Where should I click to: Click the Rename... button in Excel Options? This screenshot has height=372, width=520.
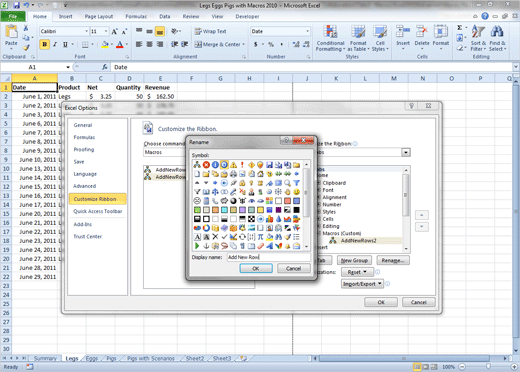pyautogui.click(x=393, y=260)
